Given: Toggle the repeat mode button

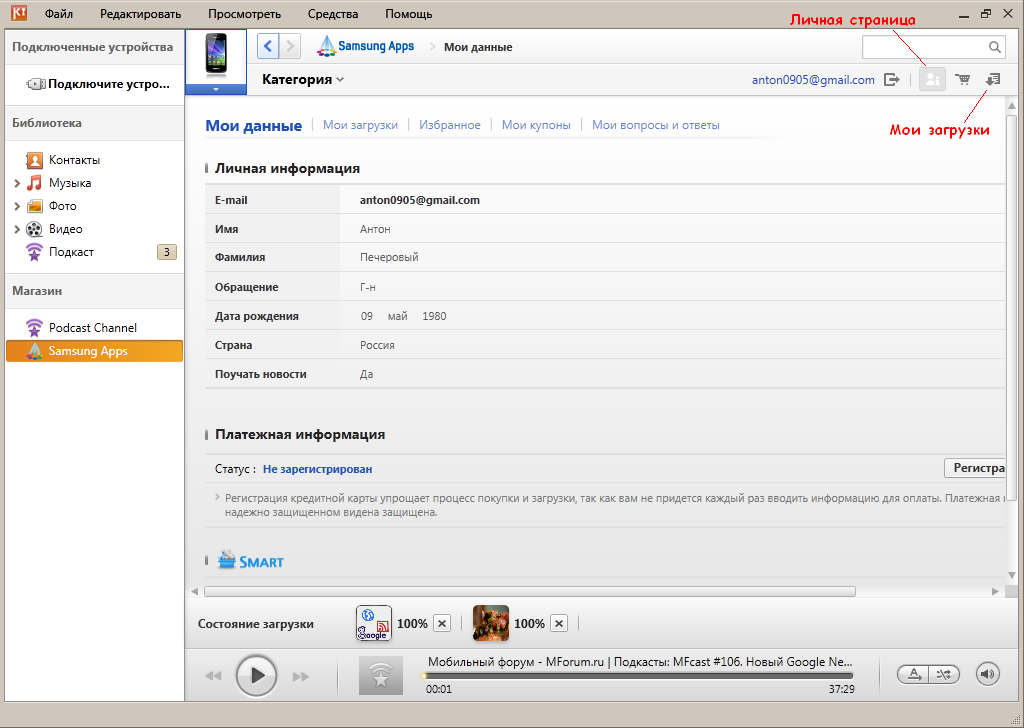Looking at the screenshot, I should (915, 674).
